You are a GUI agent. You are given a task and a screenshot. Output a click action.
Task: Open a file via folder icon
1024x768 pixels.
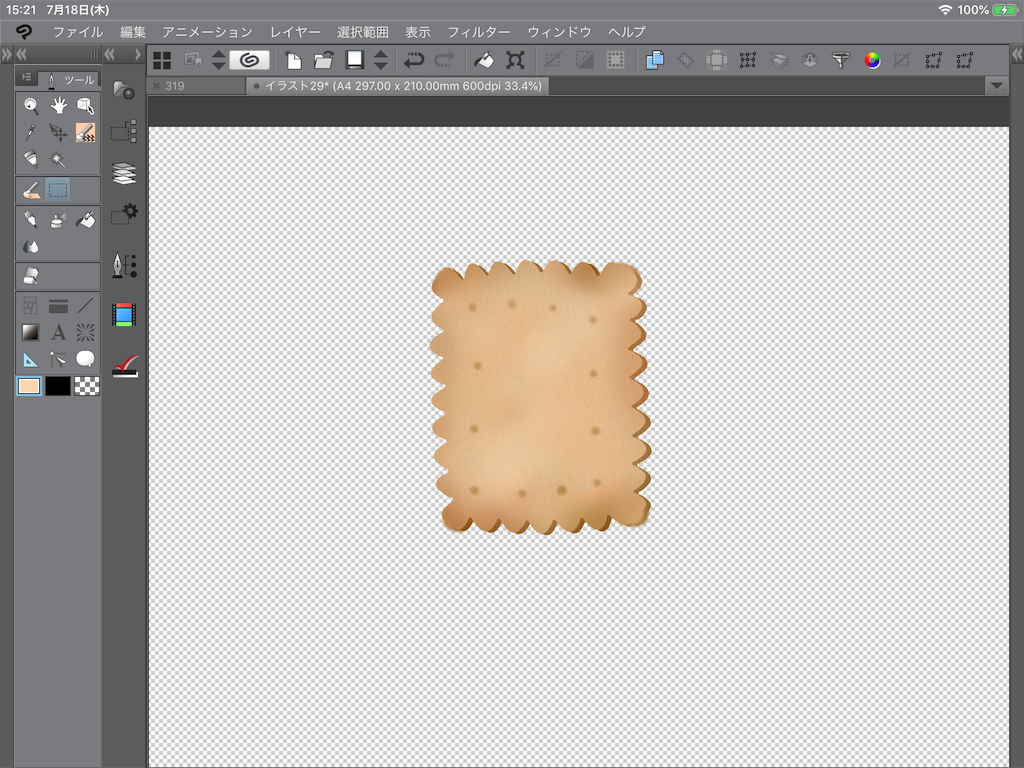coord(323,60)
